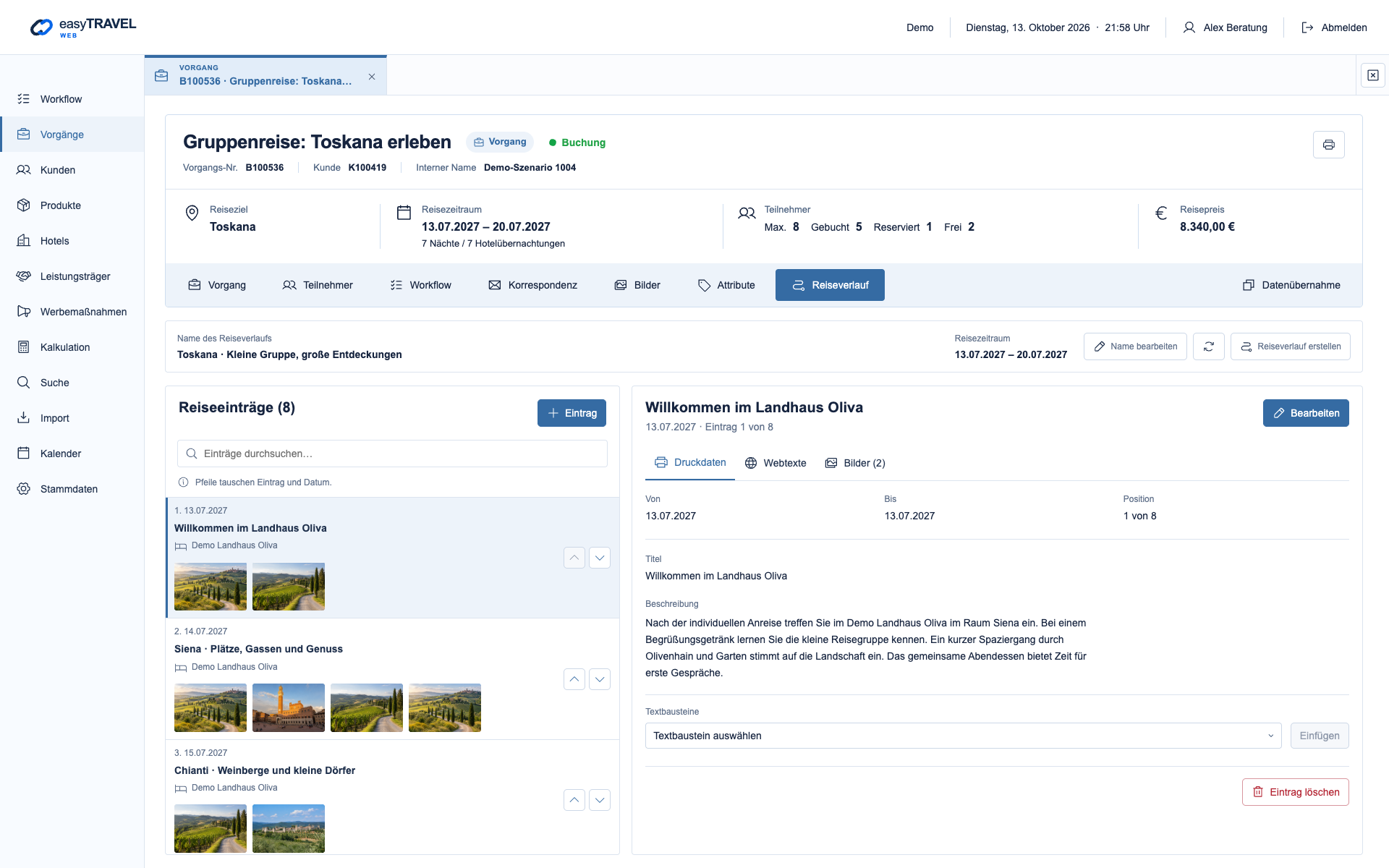Open Produkte in the sidebar
This screenshot has width=1389, height=868.
(x=72, y=205)
